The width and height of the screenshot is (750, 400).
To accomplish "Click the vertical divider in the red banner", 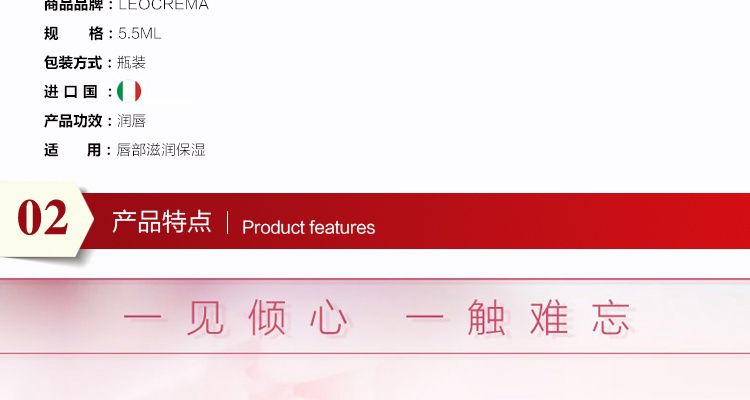I will pyautogui.click(x=227, y=222).
